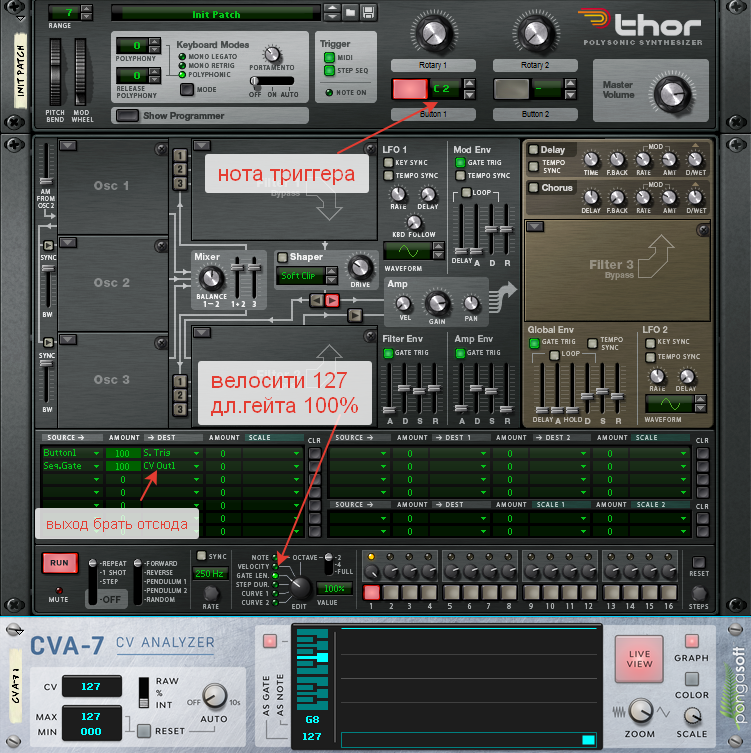Enable LFO 1 Tempo Sync
751x753 pixels.
(x=388, y=175)
